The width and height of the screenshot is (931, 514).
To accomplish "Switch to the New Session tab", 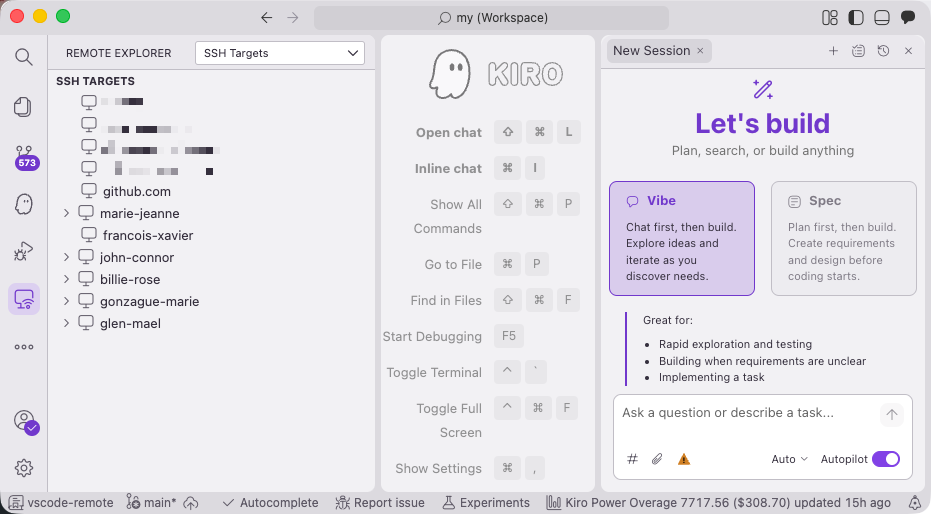I will pyautogui.click(x=651, y=51).
